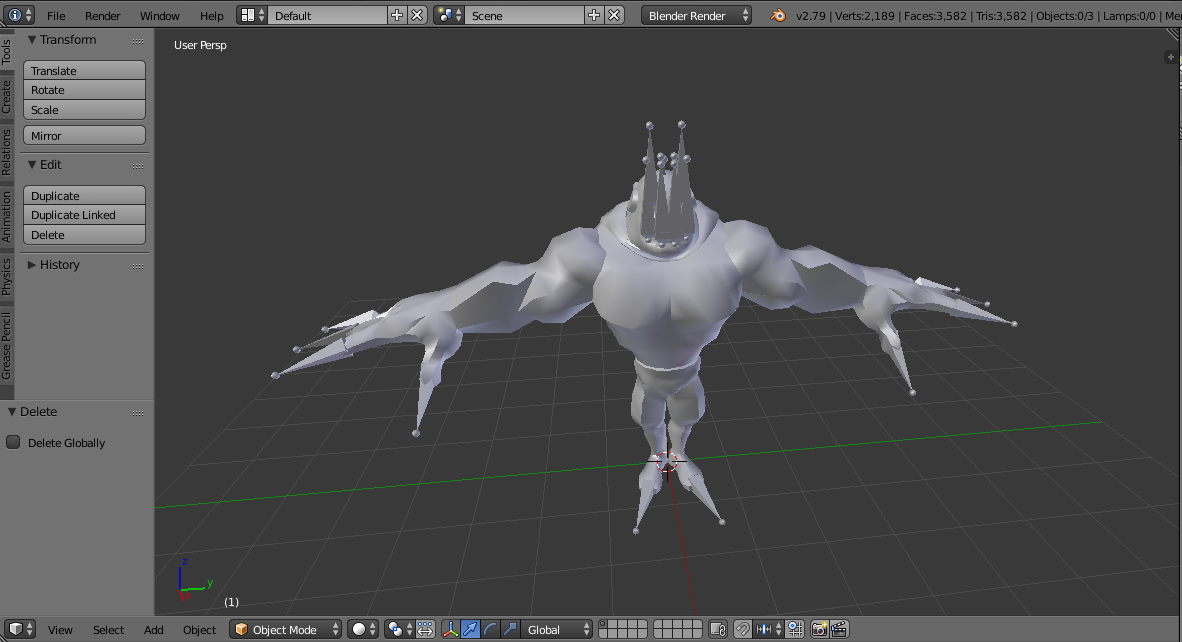The width and height of the screenshot is (1182, 642).
Task: Enable the Delete Globally checkbox
Action: (x=13, y=442)
